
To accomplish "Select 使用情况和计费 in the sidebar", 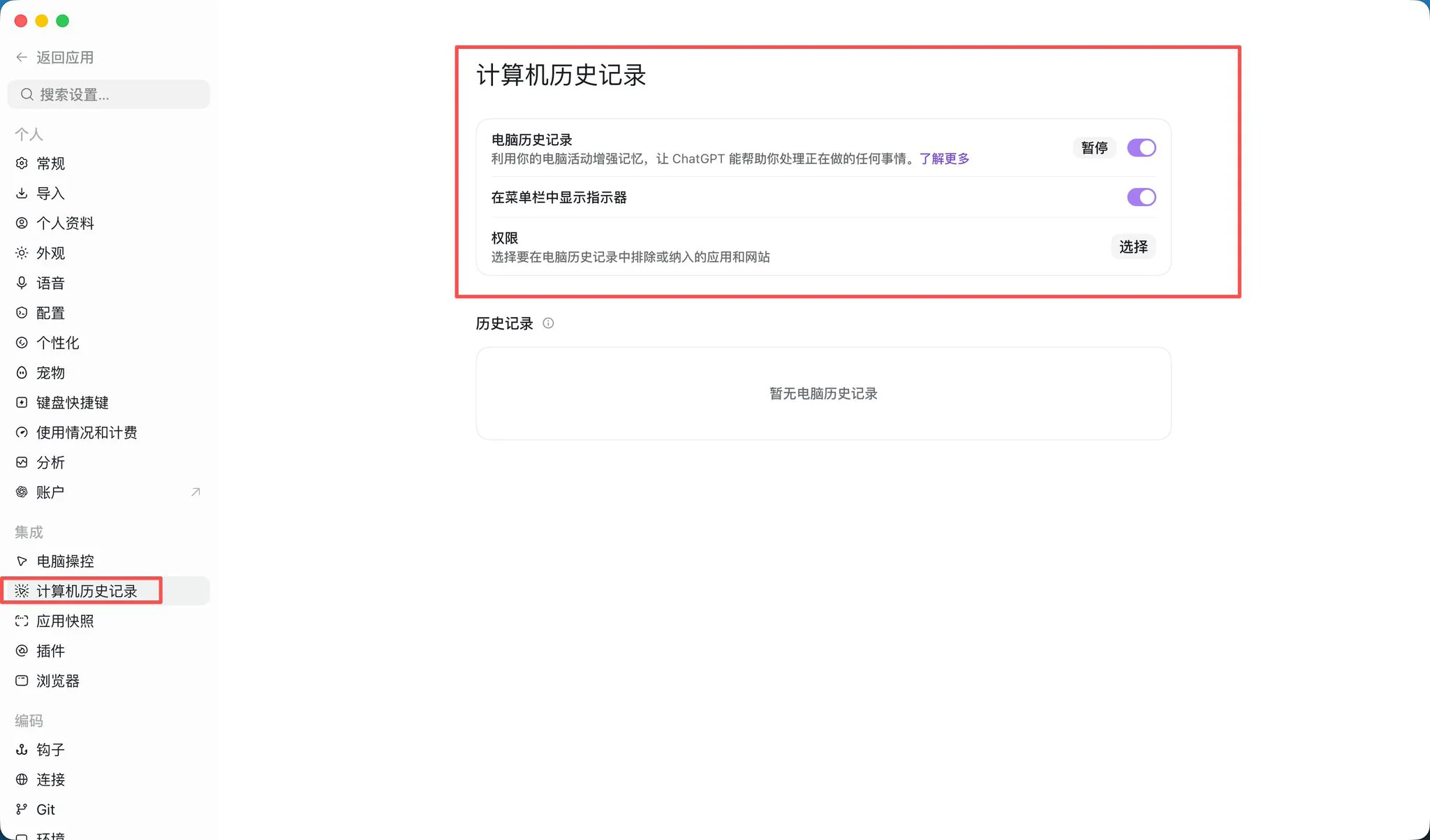I will pyautogui.click(x=108, y=432).
